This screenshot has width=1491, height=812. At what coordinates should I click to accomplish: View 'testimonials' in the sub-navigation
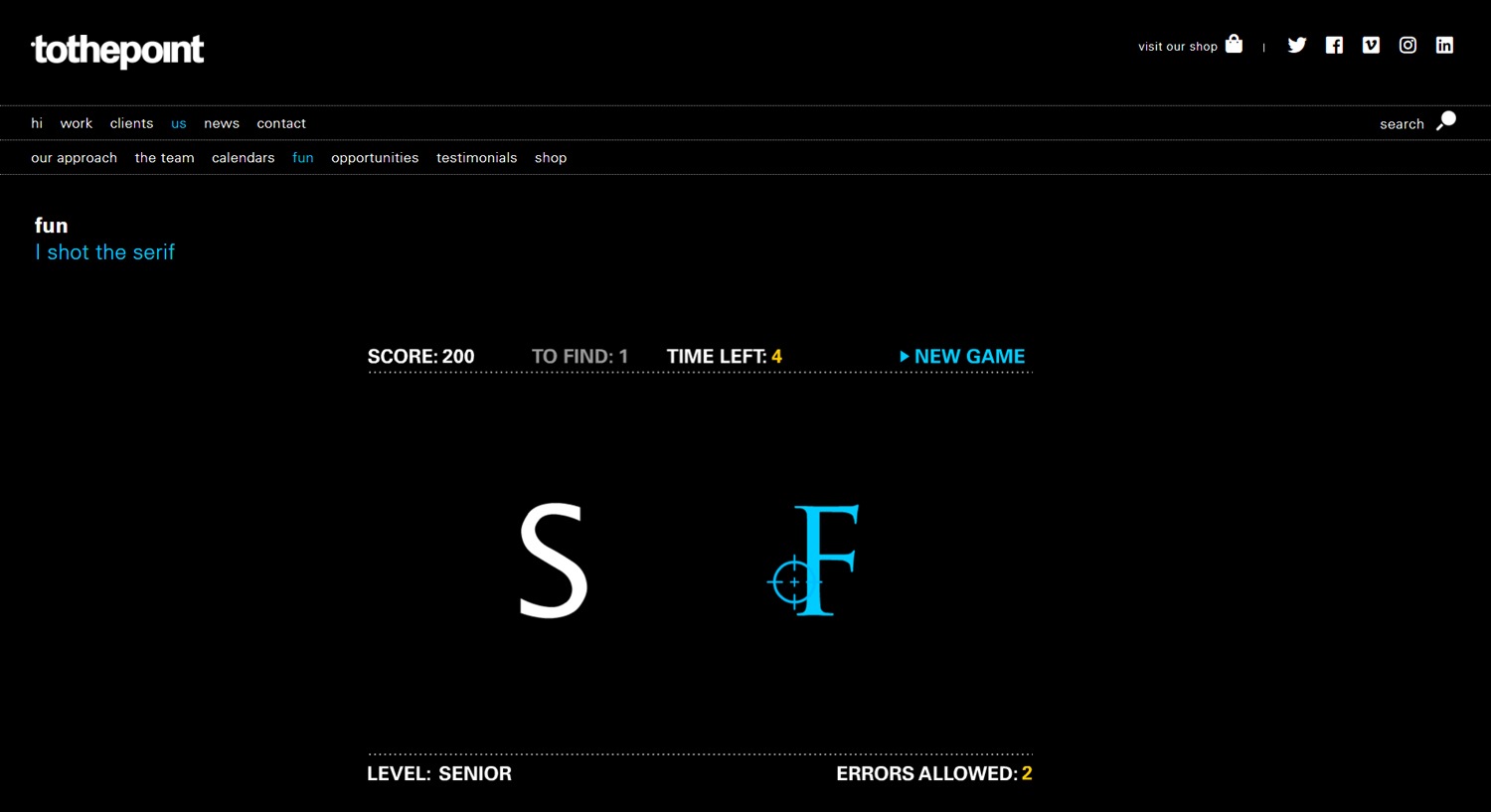click(476, 157)
